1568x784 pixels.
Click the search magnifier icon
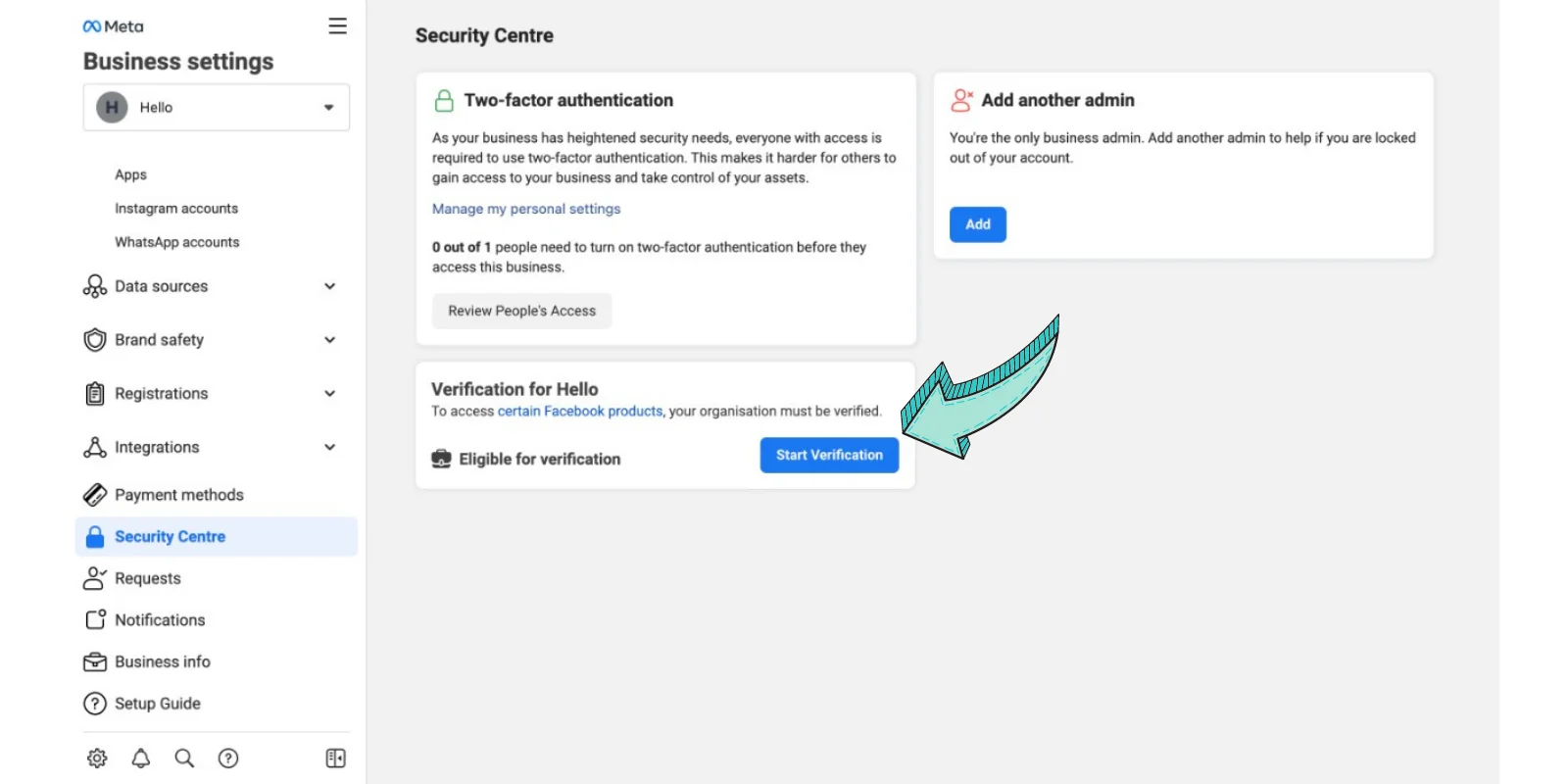point(184,758)
